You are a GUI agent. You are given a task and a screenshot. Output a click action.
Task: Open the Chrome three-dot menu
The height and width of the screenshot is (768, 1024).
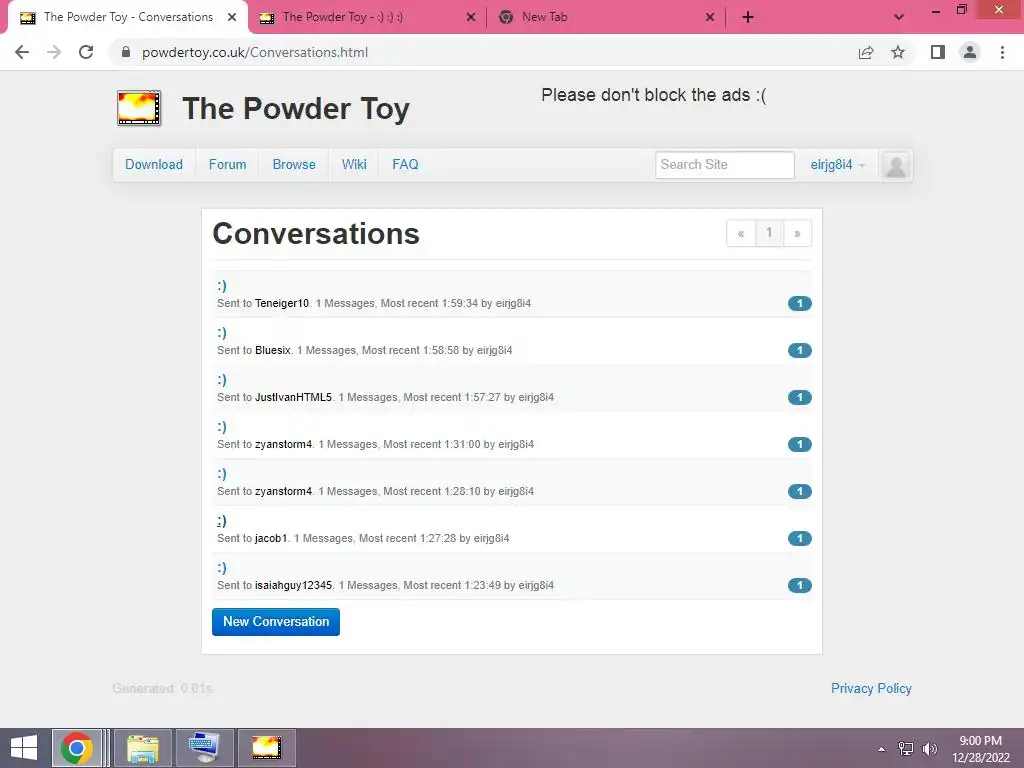[x=1002, y=52]
